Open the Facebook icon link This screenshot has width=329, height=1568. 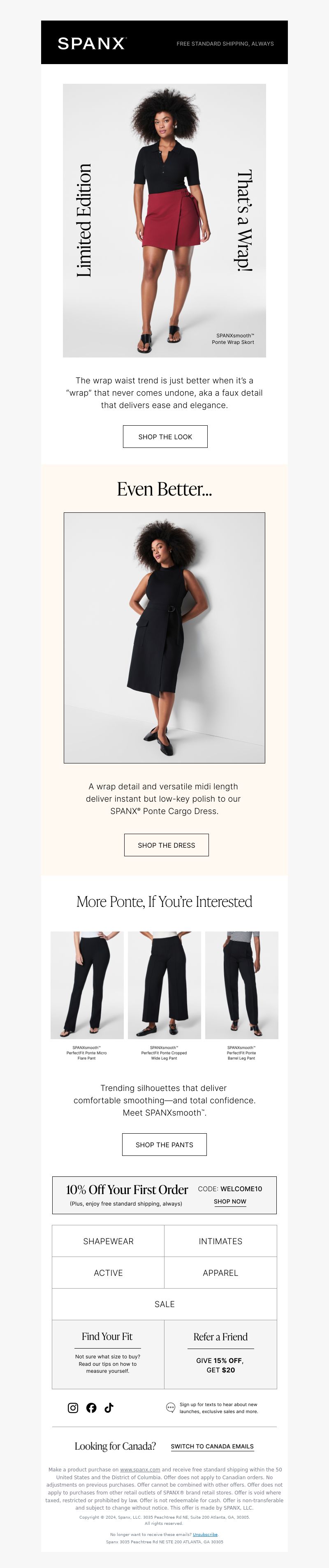91,1407
